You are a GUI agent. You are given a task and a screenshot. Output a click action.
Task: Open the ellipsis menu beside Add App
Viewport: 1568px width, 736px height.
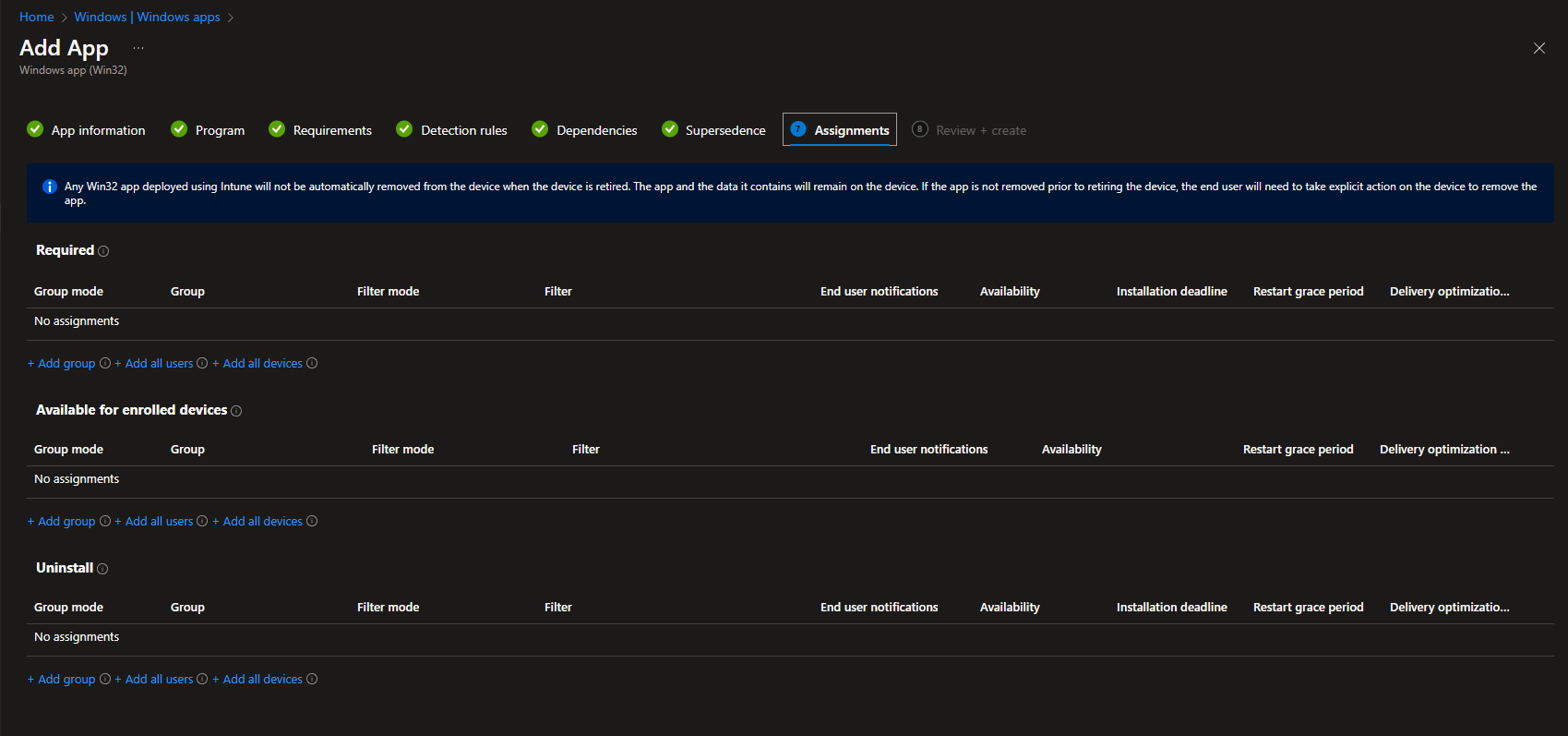pyautogui.click(x=138, y=48)
